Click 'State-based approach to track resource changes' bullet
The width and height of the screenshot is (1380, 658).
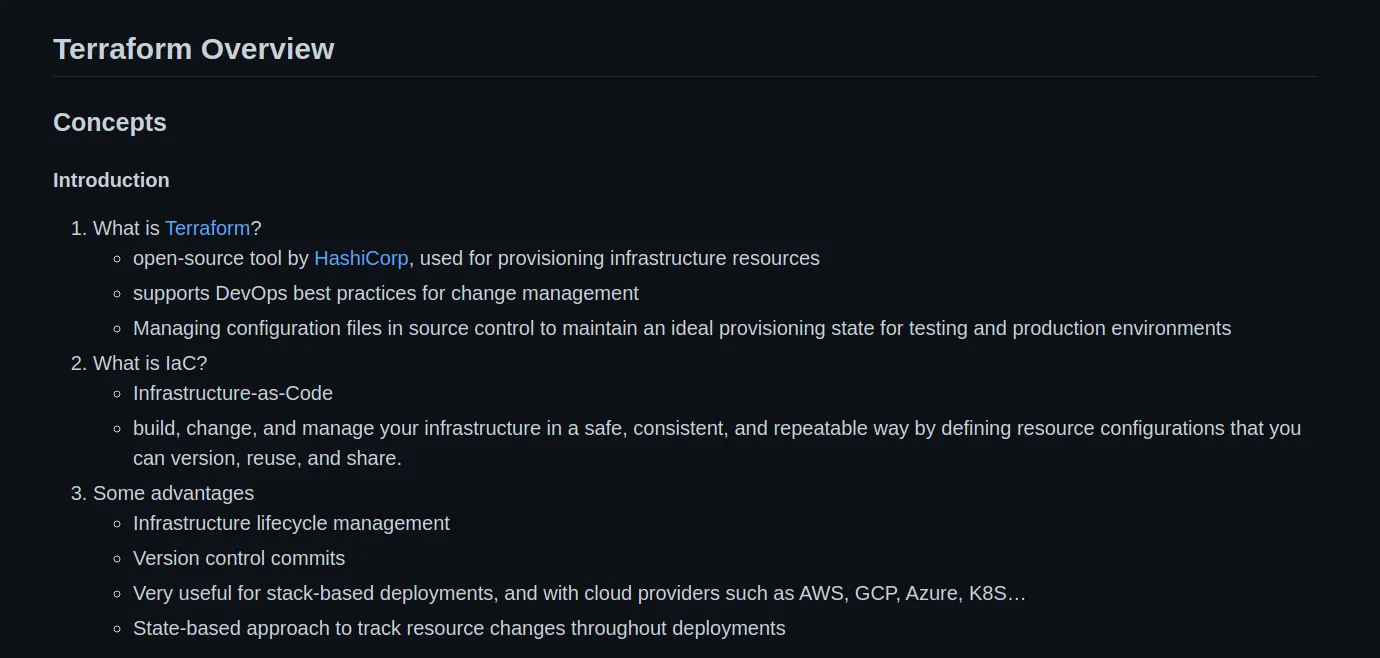click(459, 628)
